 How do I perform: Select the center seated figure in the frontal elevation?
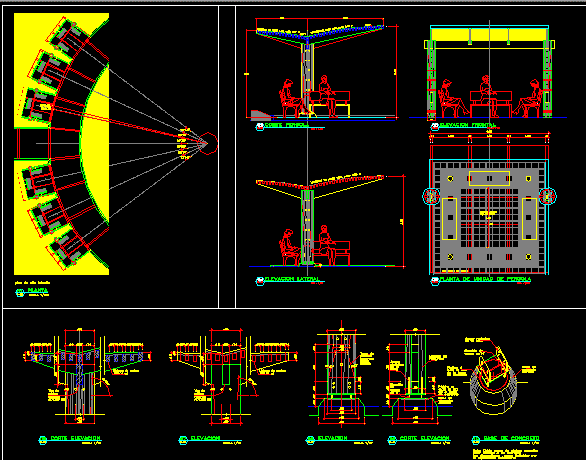point(488,96)
